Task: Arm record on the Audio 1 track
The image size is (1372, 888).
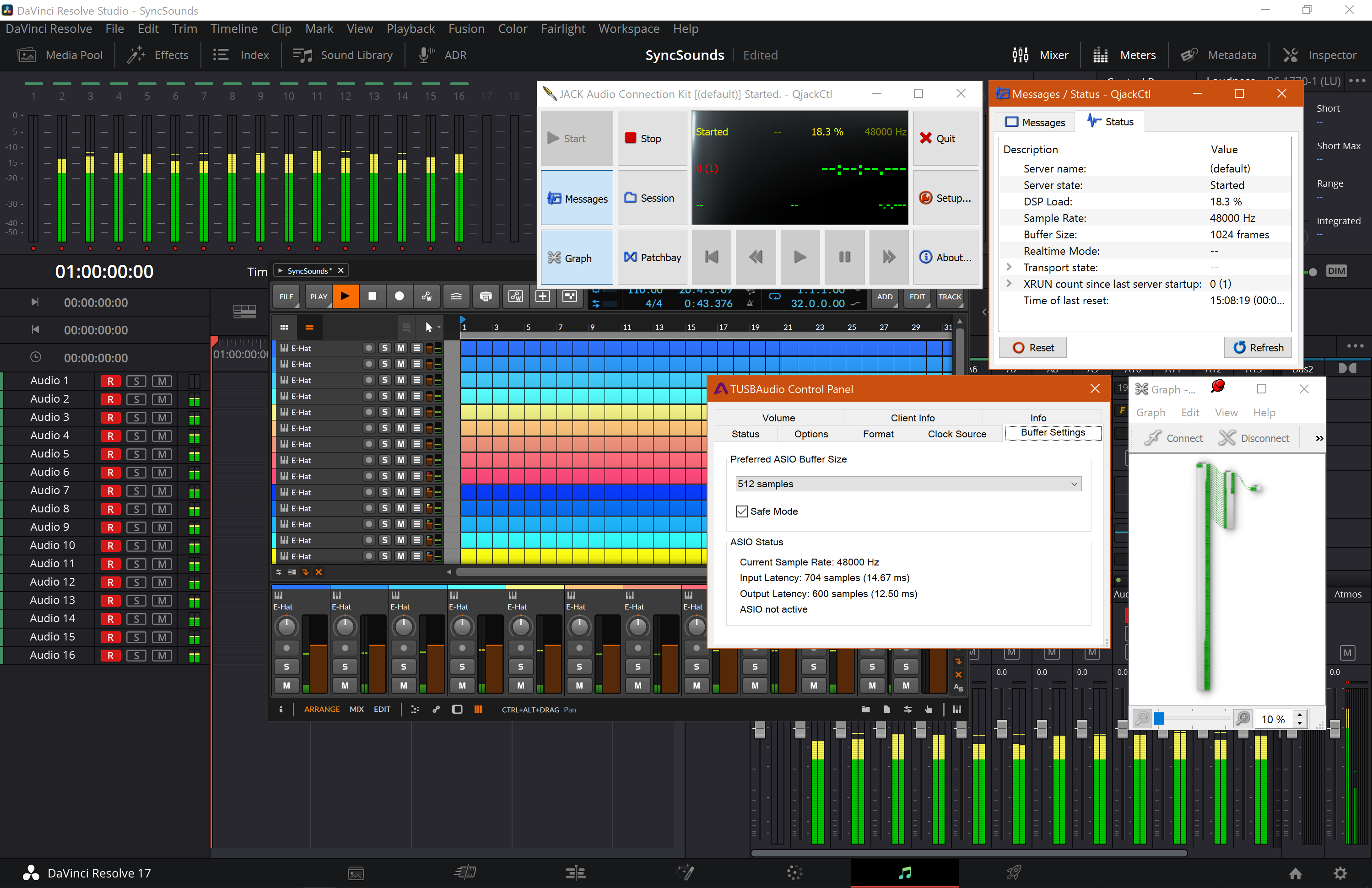Action: 111,381
